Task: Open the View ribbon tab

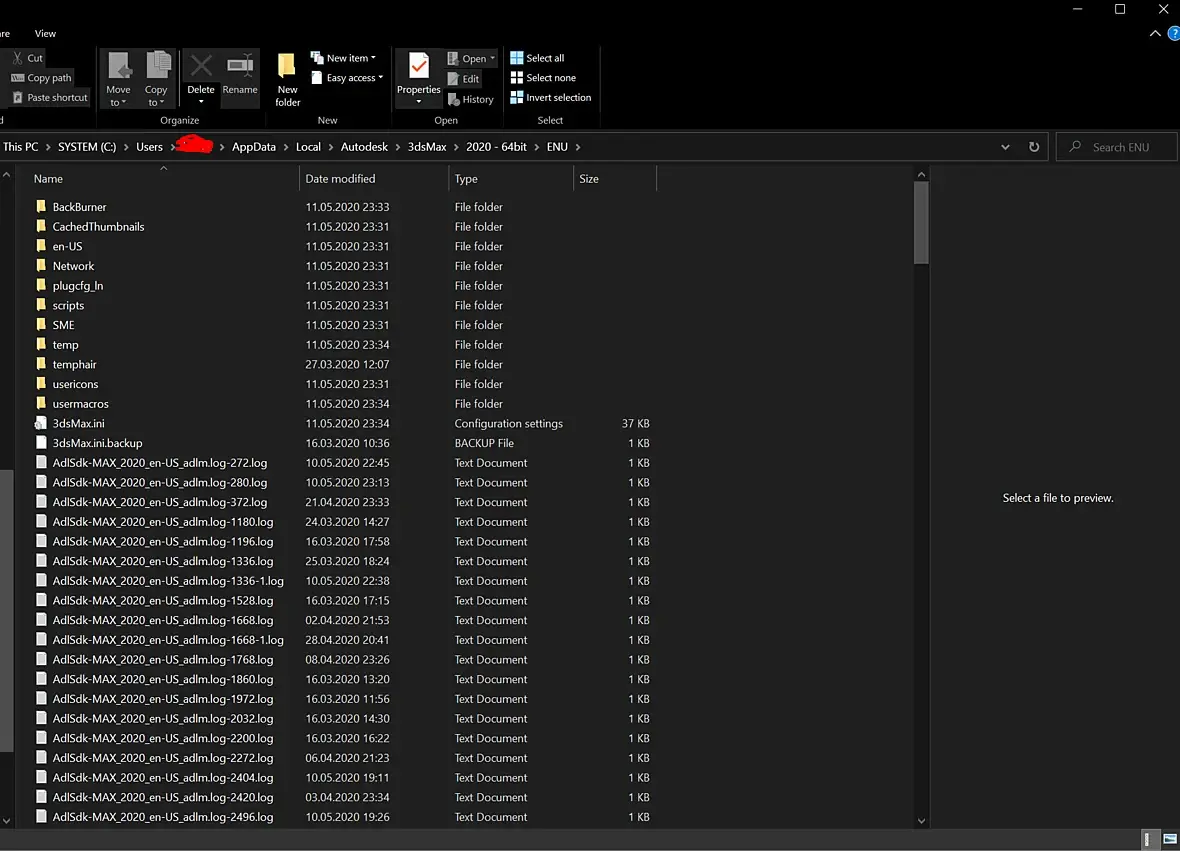Action: [x=45, y=33]
